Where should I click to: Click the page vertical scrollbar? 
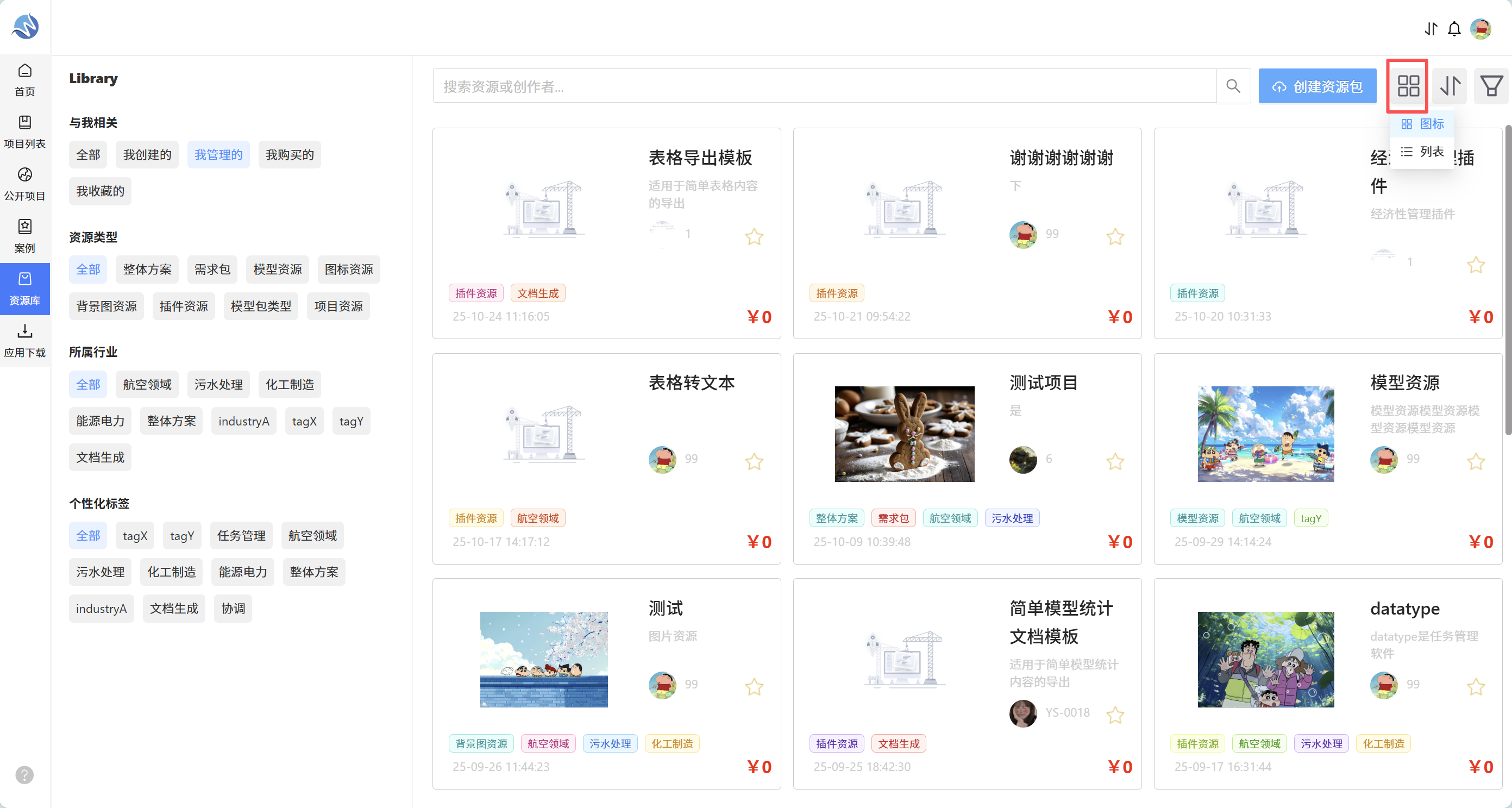[1508, 280]
